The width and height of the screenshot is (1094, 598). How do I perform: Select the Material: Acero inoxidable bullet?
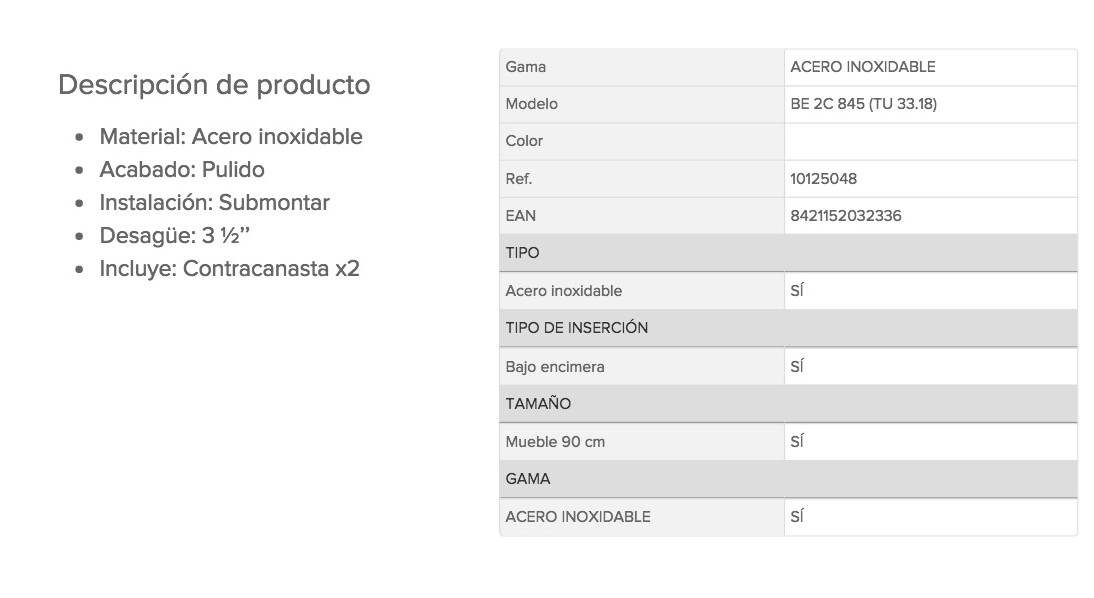pos(231,137)
